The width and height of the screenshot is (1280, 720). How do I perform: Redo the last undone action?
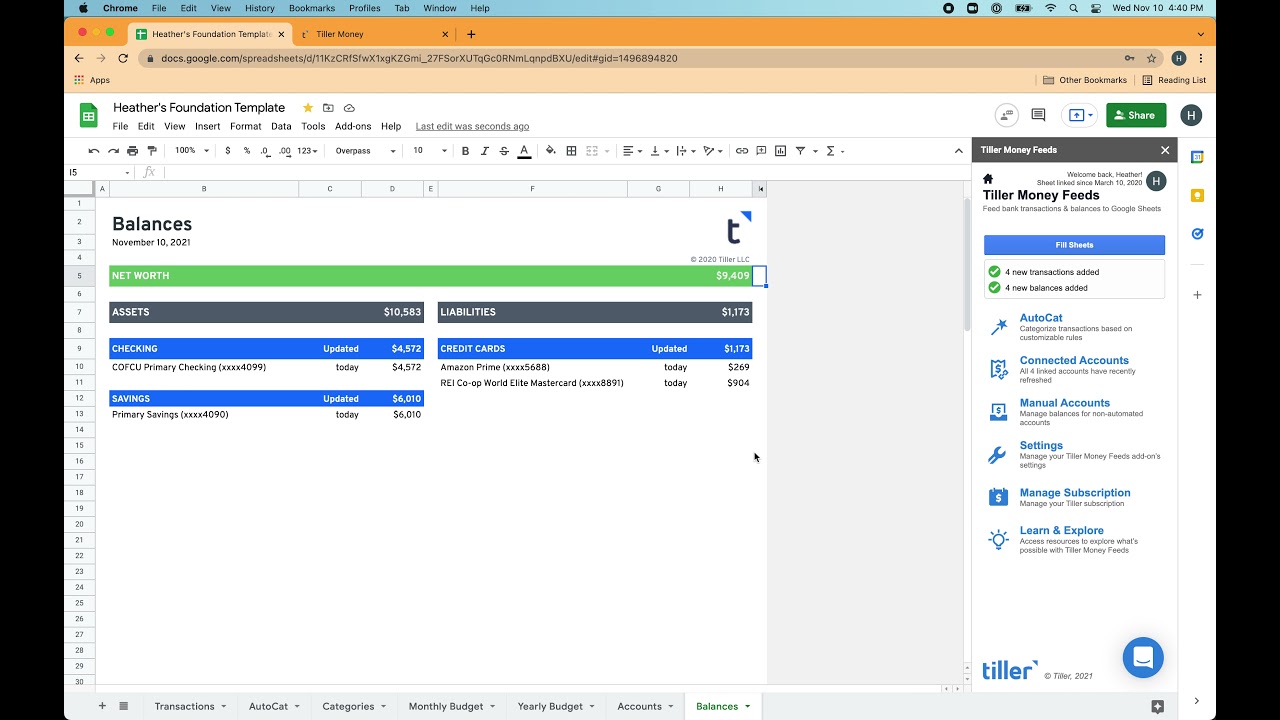tap(113, 151)
